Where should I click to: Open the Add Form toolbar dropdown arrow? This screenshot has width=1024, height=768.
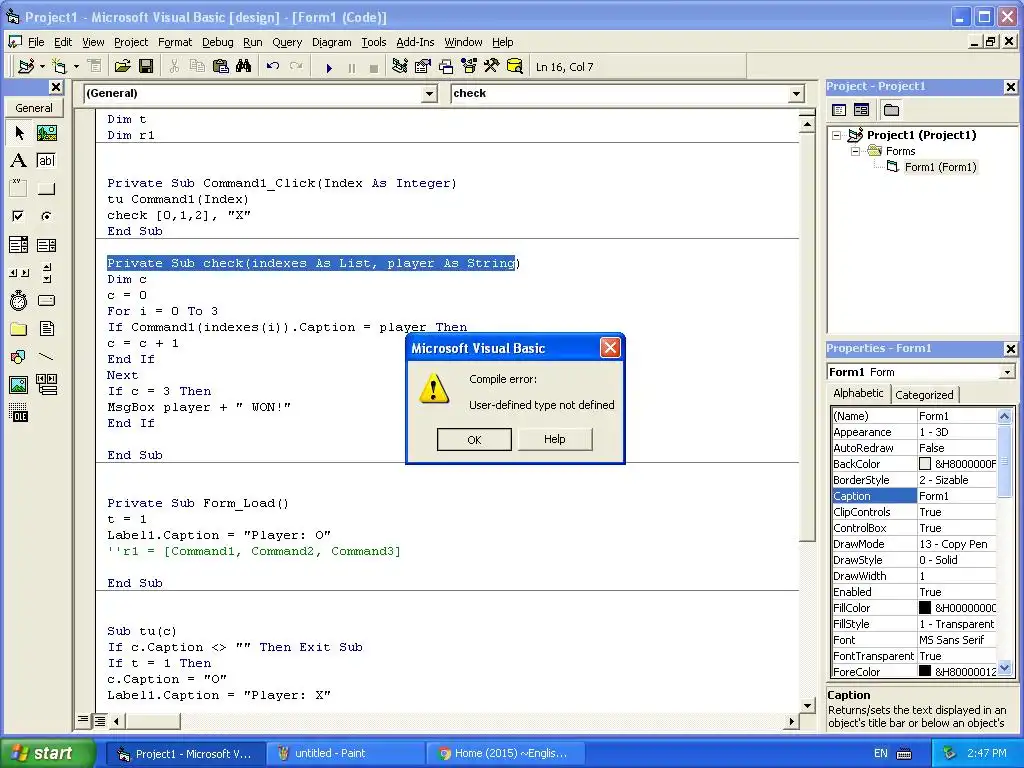[x=76, y=66]
